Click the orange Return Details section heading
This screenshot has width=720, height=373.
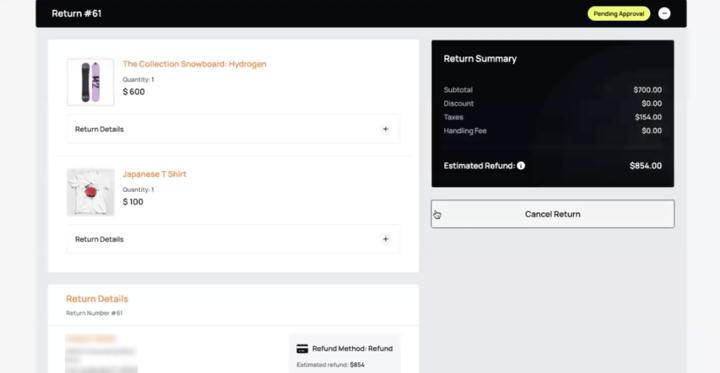[97, 299]
